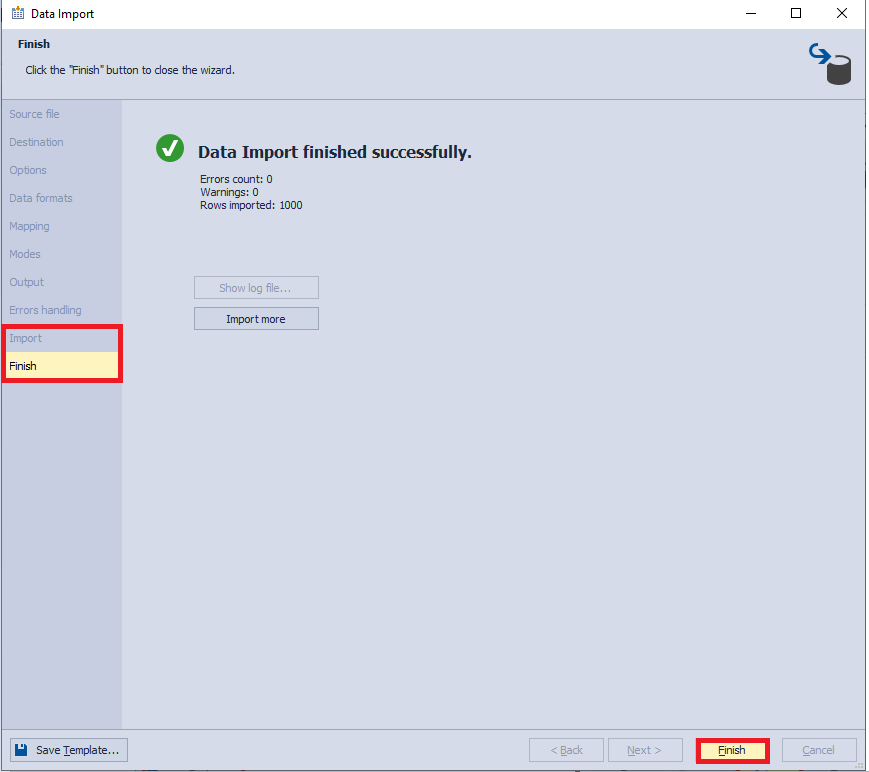Viewport: 869px width, 772px height.
Task: Click the database import icon in header
Action: pos(830,64)
